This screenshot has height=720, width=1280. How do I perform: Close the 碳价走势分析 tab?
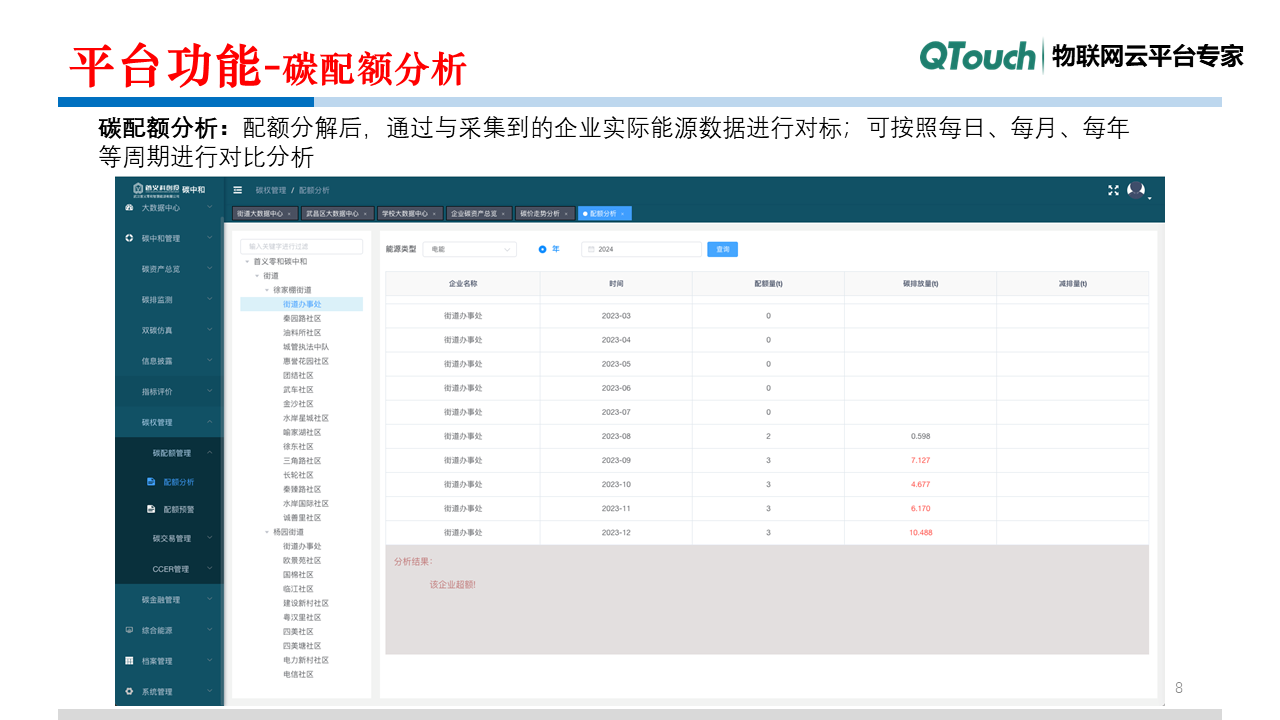coord(568,213)
